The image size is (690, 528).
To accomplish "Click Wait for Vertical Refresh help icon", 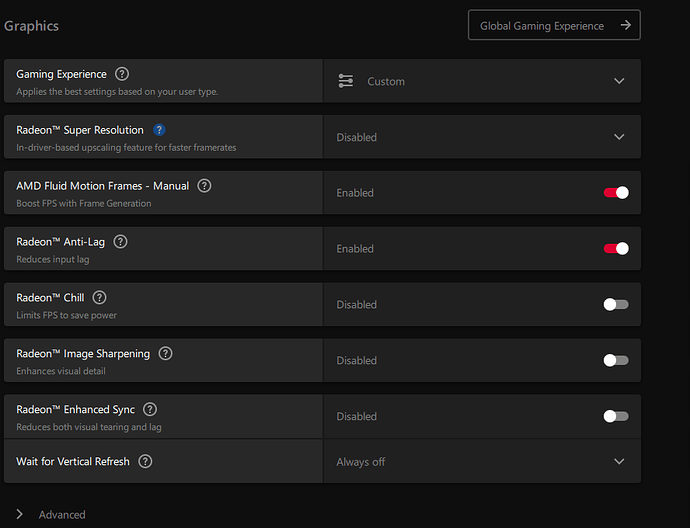I will tap(145, 461).
